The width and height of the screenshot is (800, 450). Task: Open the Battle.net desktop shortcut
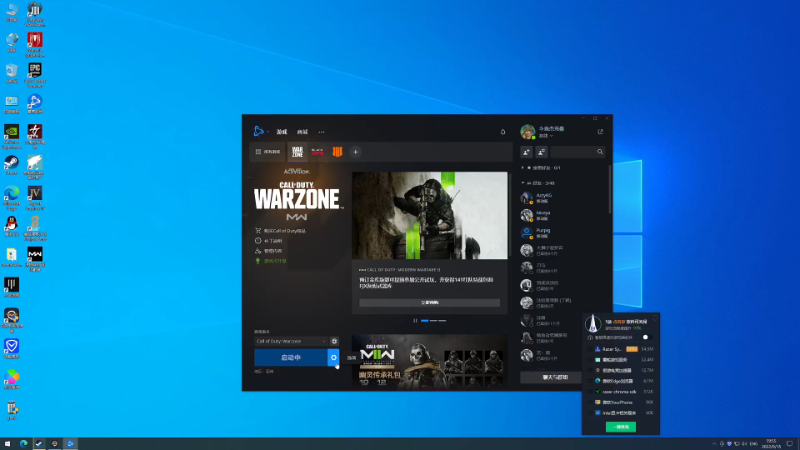click(35, 104)
